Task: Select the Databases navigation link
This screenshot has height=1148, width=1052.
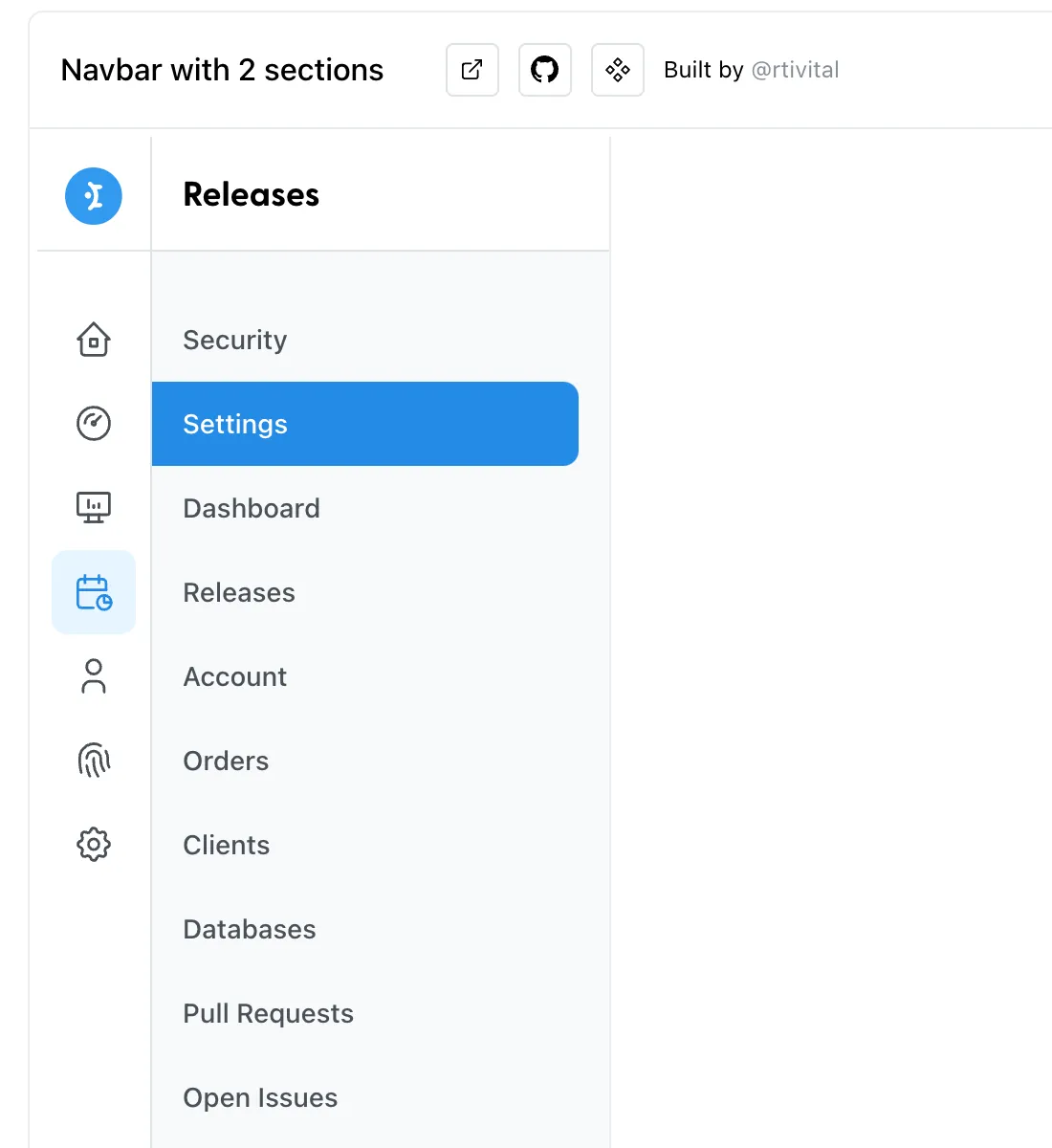Action: coord(250,930)
